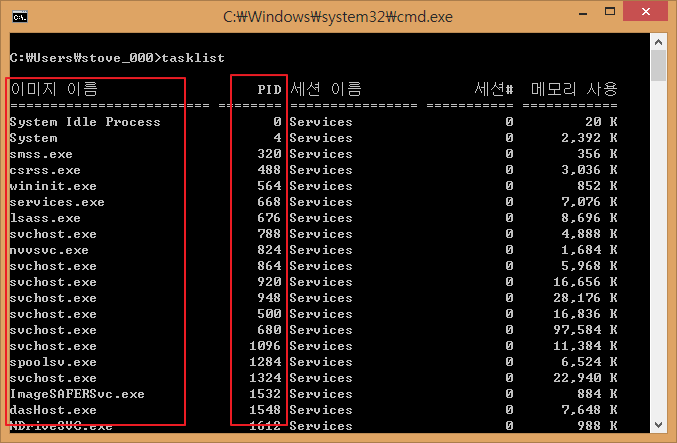Click PID value 864
The image size is (677, 443).
coord(269,266)
